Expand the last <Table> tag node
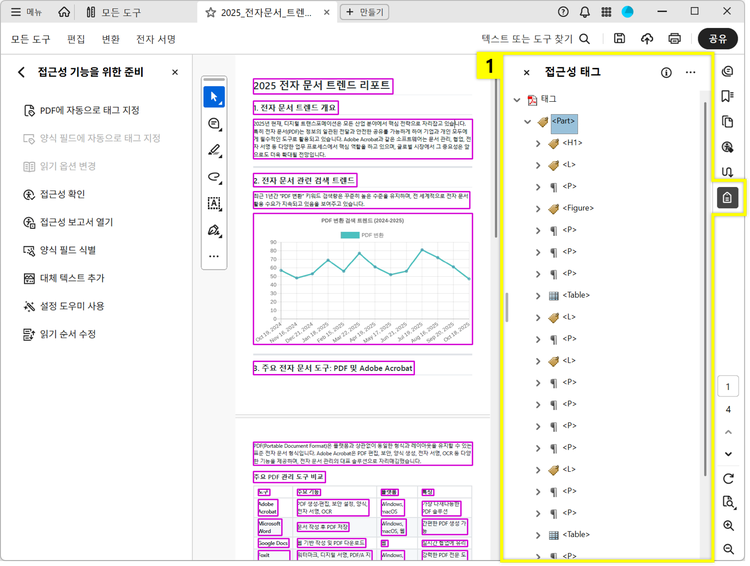Screen dimensions: 750x566 [x=538, y=535]
